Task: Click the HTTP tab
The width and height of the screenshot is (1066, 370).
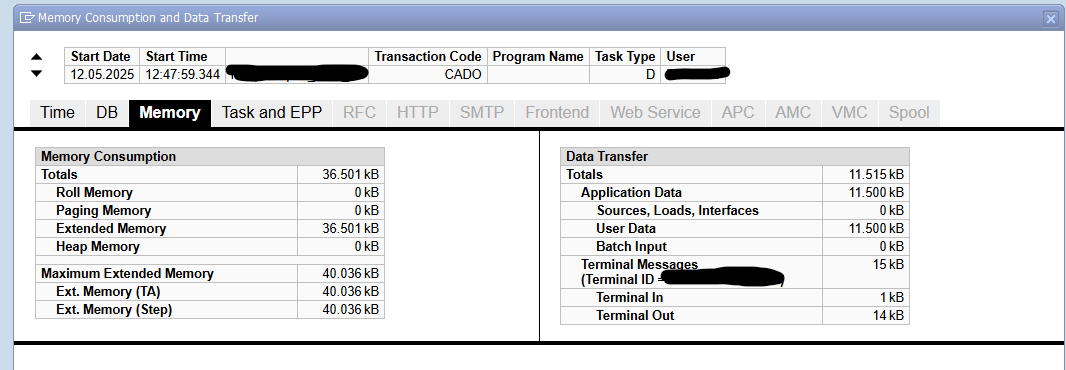Action: (x=417, y=113)
